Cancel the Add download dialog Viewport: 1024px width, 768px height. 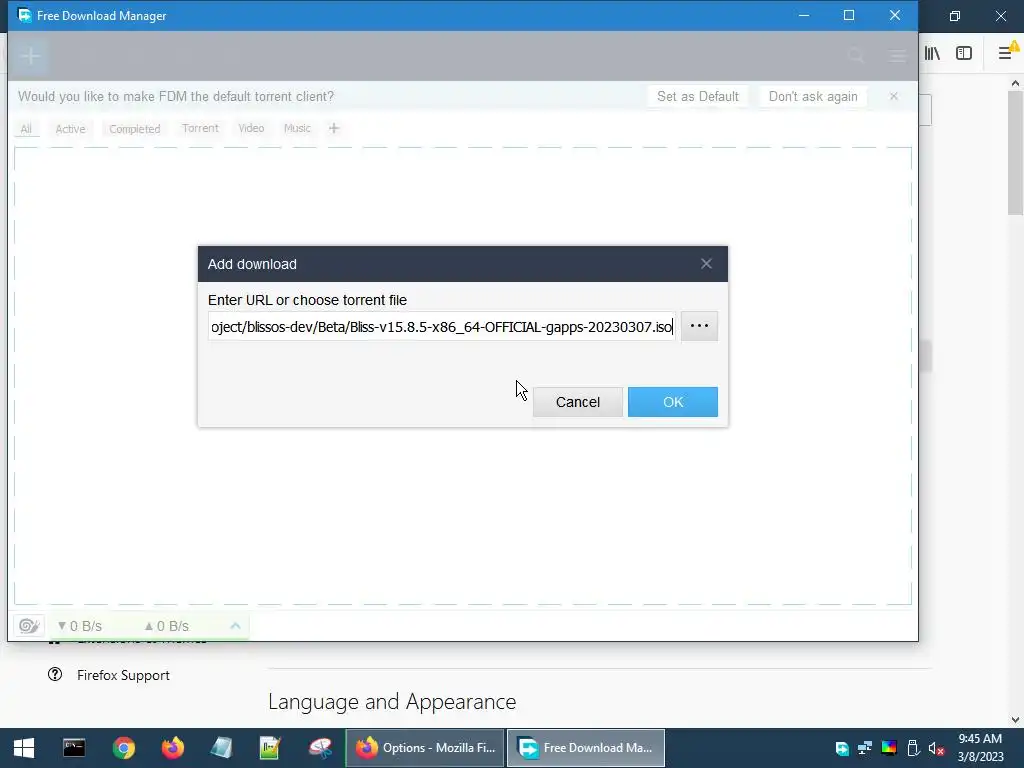point(577,402)
